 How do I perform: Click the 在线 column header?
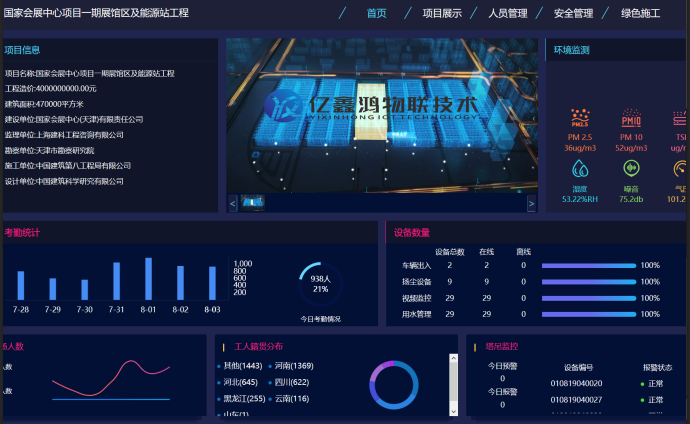click(x=487, y=252)
